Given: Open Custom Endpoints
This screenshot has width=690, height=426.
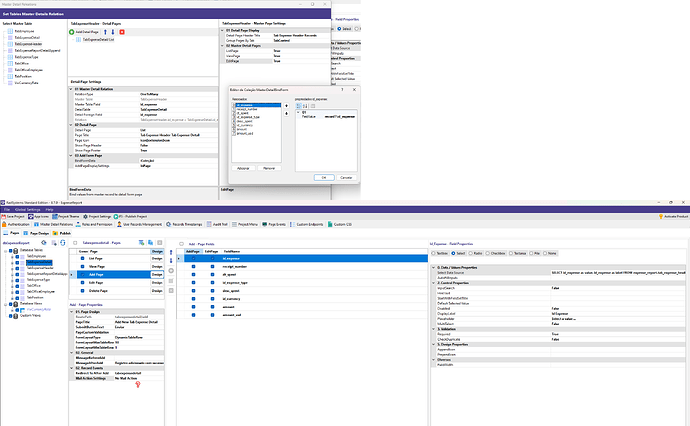Looking at the screenshot, I should pos(307,224).
